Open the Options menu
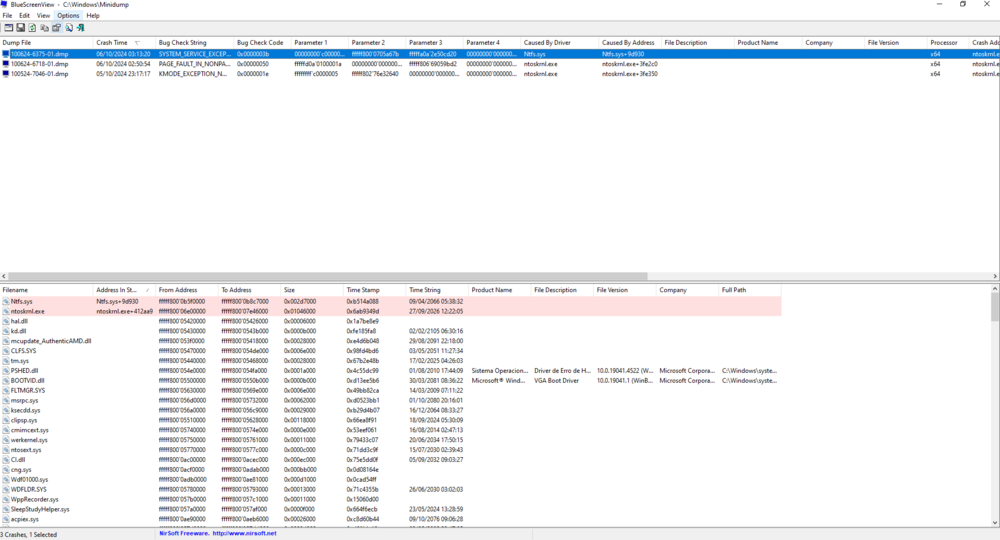Image resolution: width=1000 pixels, height=540 pixels. pyautogui.click(x=68, y=16)
